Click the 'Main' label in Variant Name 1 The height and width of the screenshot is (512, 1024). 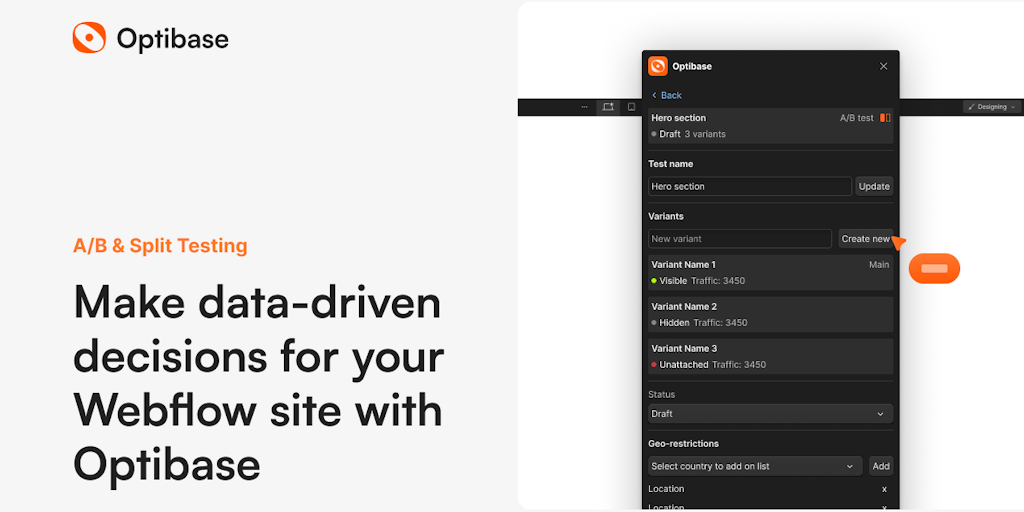[x=879, y=264]
